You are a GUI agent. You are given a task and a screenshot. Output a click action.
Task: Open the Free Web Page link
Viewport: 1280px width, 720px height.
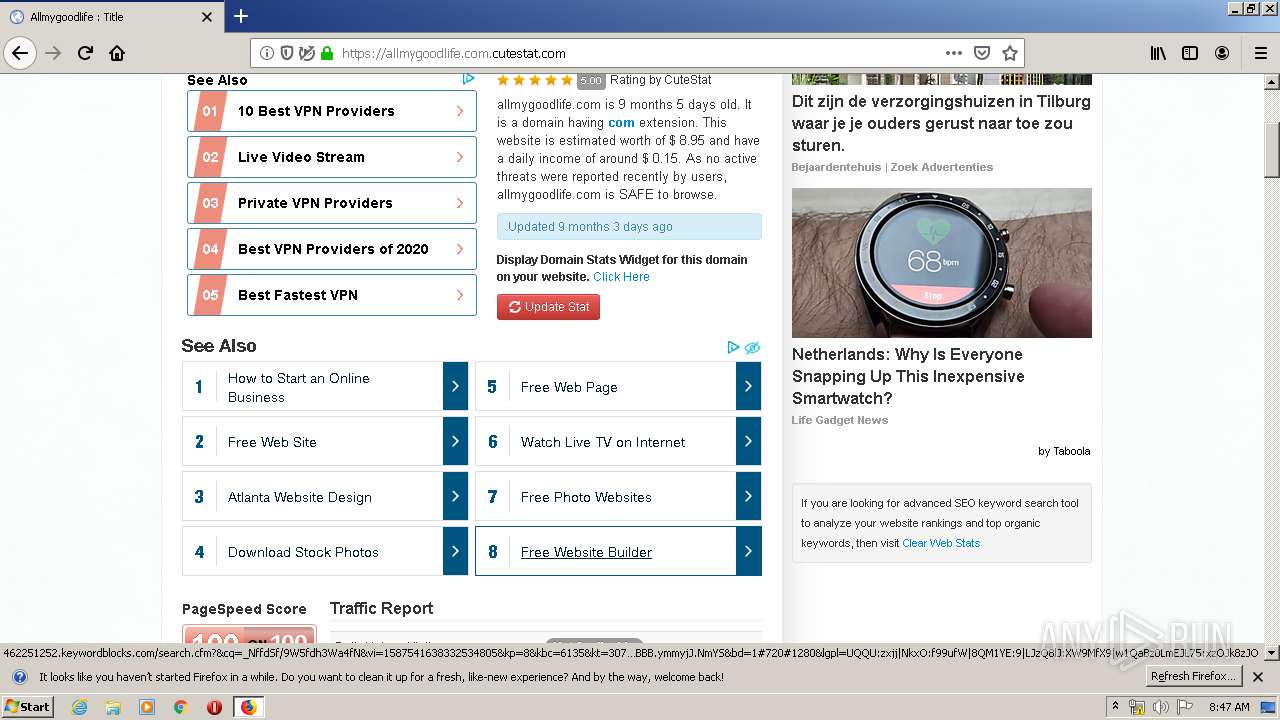point(569,387)
